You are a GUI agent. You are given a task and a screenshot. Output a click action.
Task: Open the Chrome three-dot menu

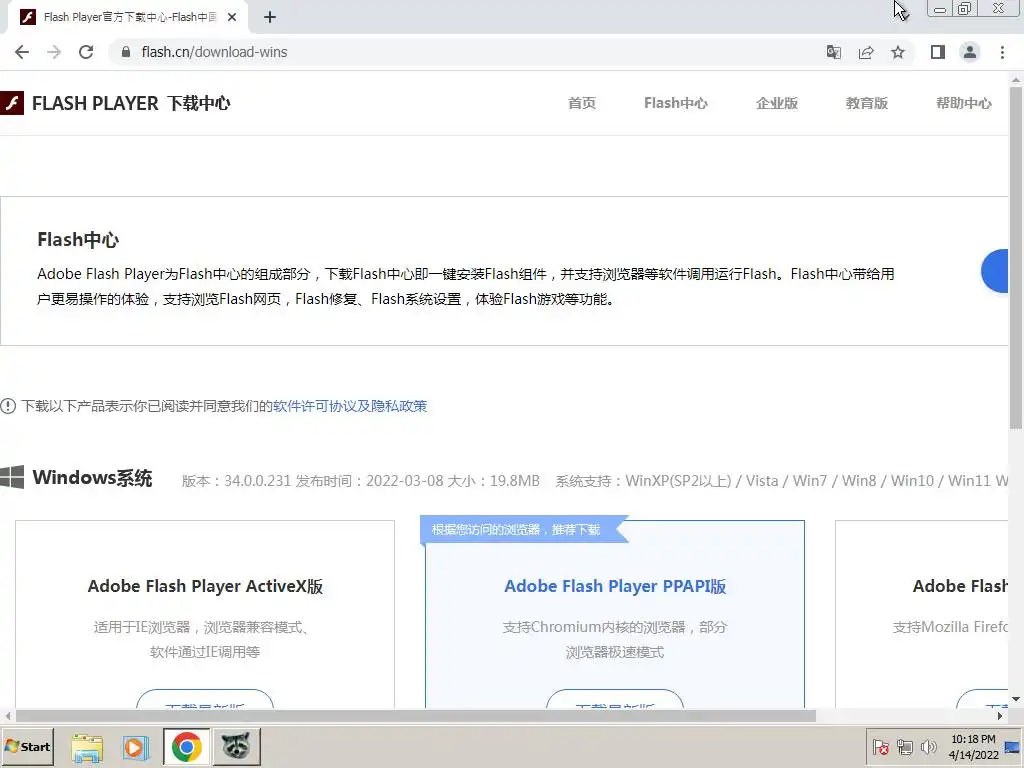tap(1002, 52)
